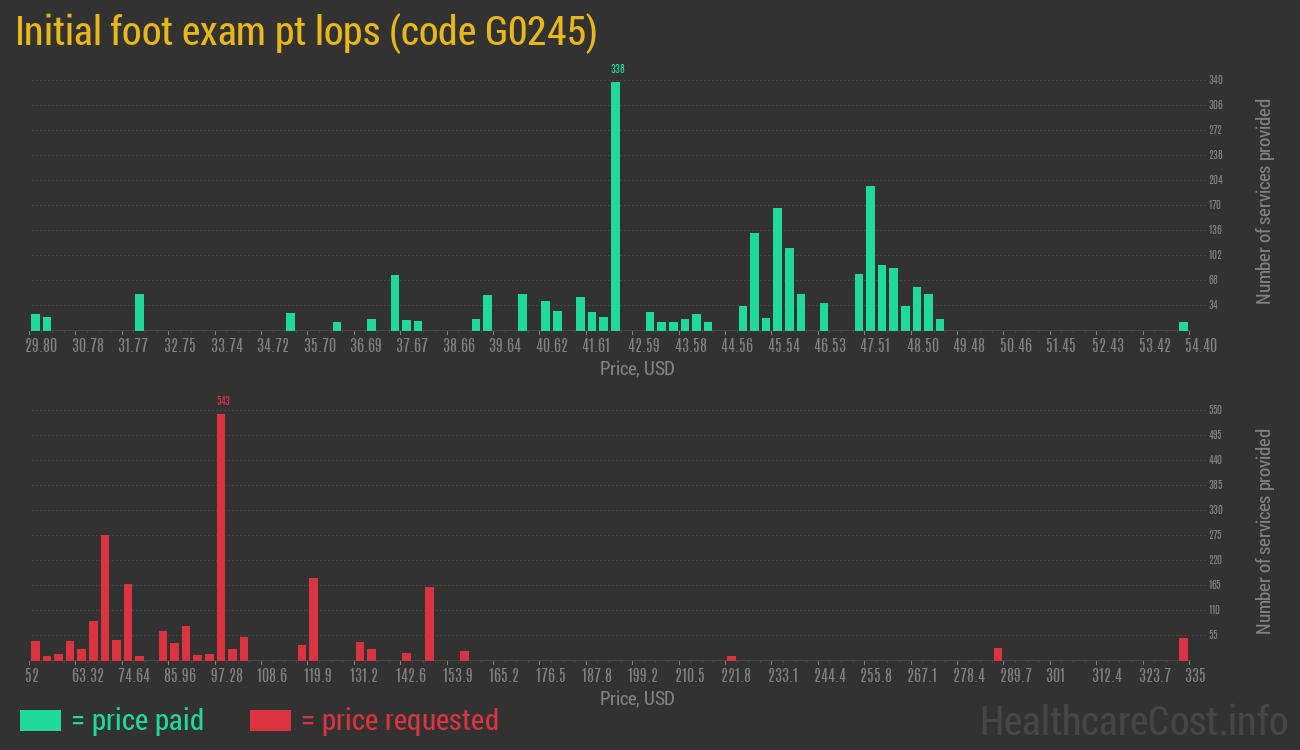Click the 41.61 x-axis tick label
The image size is (1300, 750).
click(x=597, y=345)
